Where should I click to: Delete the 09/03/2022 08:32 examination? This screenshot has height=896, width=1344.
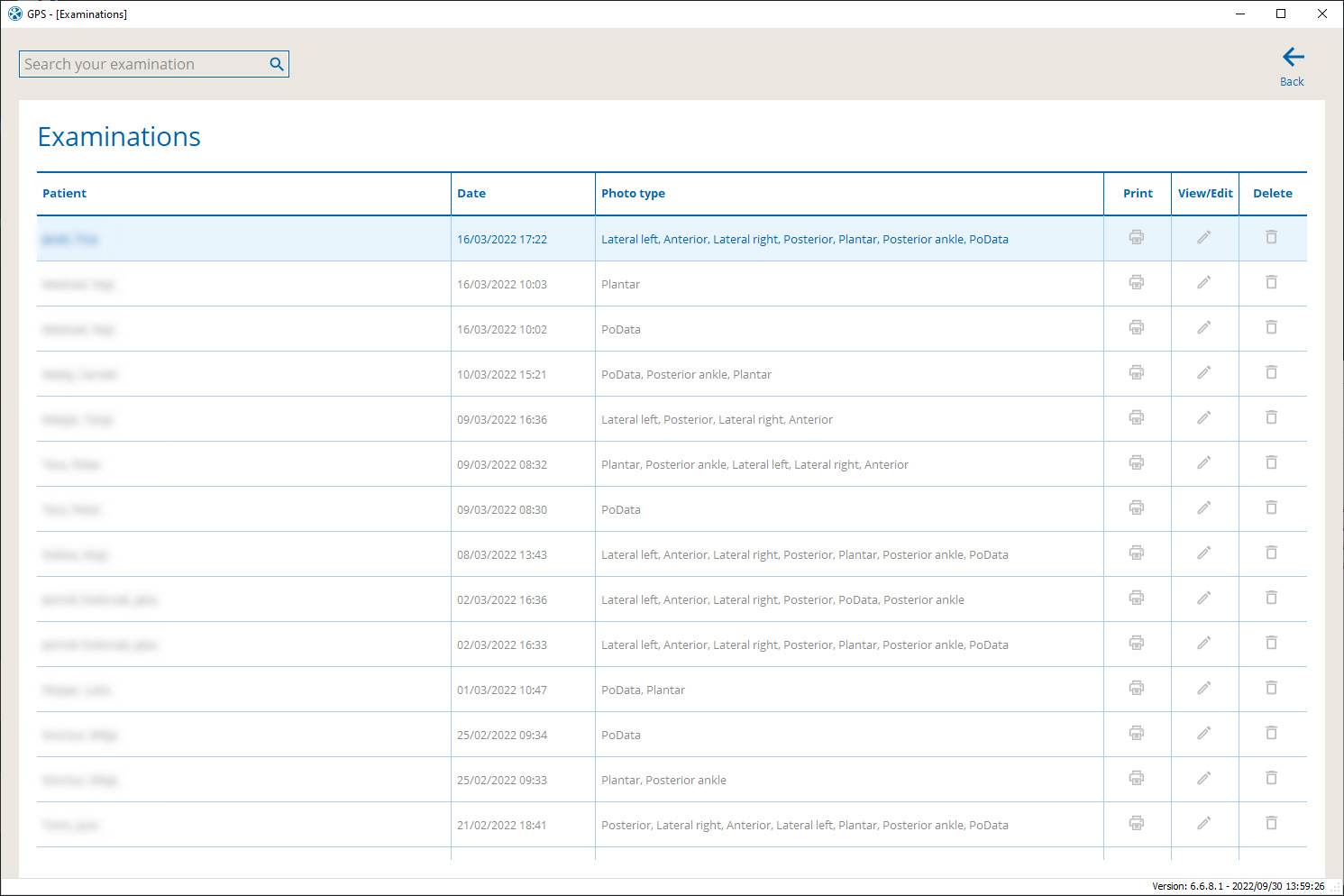point(1272,462)
